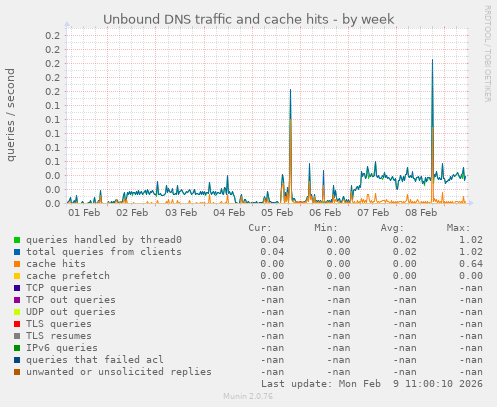Click the 'TCP out queries' legend label
The image size is (497, 407).
[71, 300]
